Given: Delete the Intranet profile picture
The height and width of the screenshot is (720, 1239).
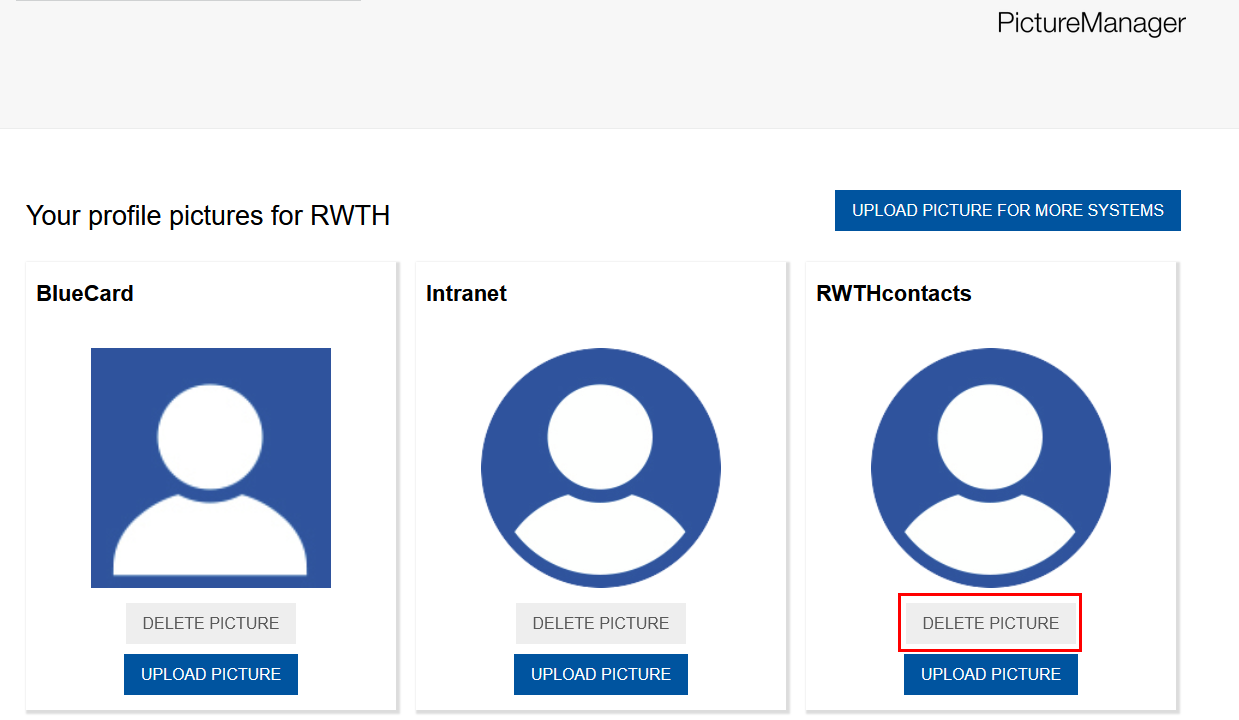Looking at the screenshot, I should [x=600, y=622].
